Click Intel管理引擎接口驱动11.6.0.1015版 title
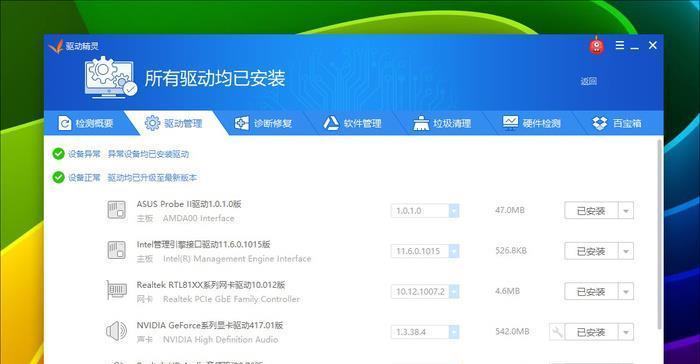The width and height of the screenshot is (700, 364). 204,244
